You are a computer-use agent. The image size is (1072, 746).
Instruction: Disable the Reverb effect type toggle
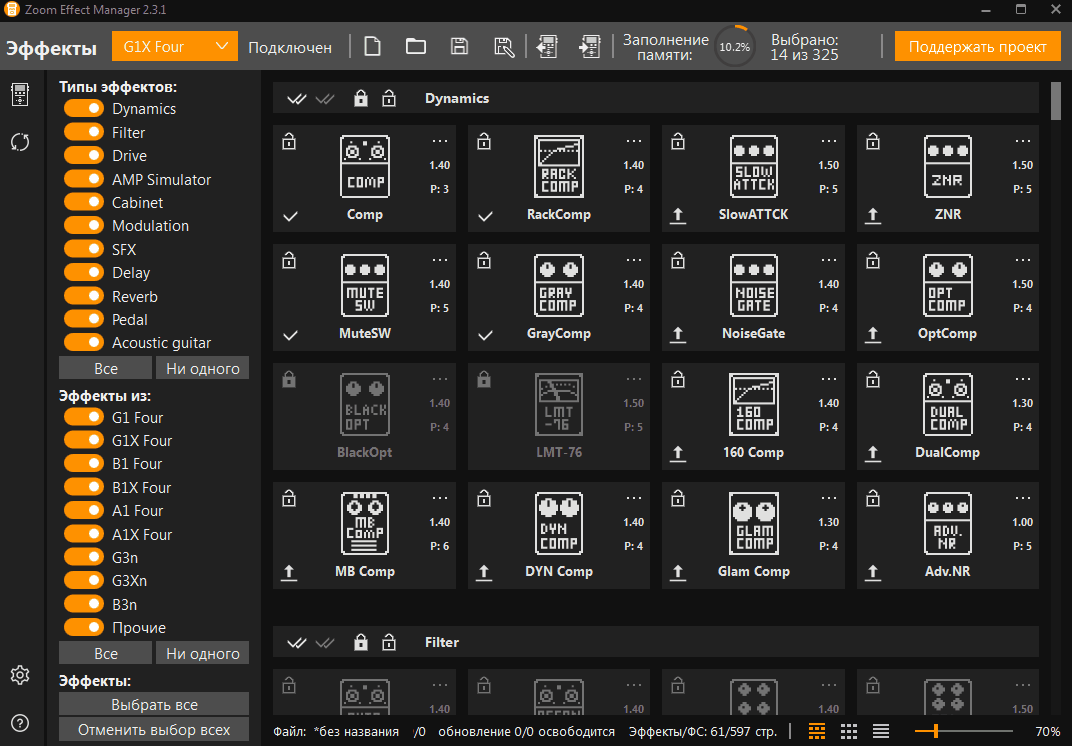pos(84,296)
